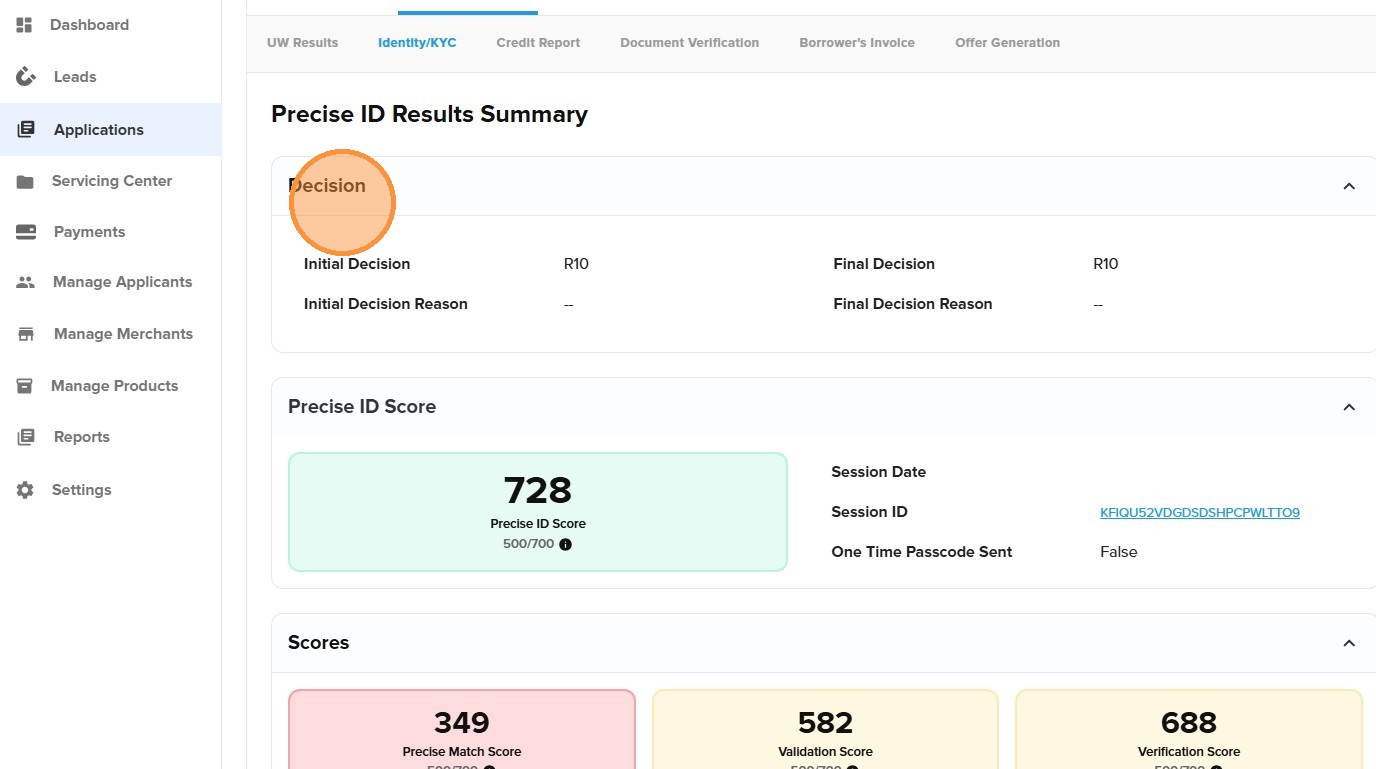
Task: Click the Manage Merchants storefront icon
Action: pos(26,334)
